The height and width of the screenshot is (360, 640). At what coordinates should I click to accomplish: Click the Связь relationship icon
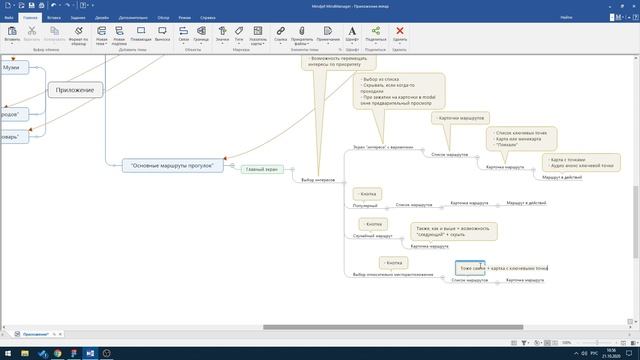click(x=184, y=31)
